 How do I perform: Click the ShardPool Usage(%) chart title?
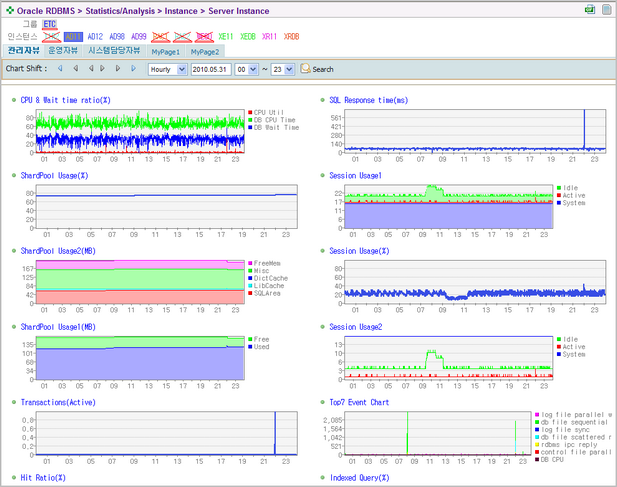(x=54, y=176)
